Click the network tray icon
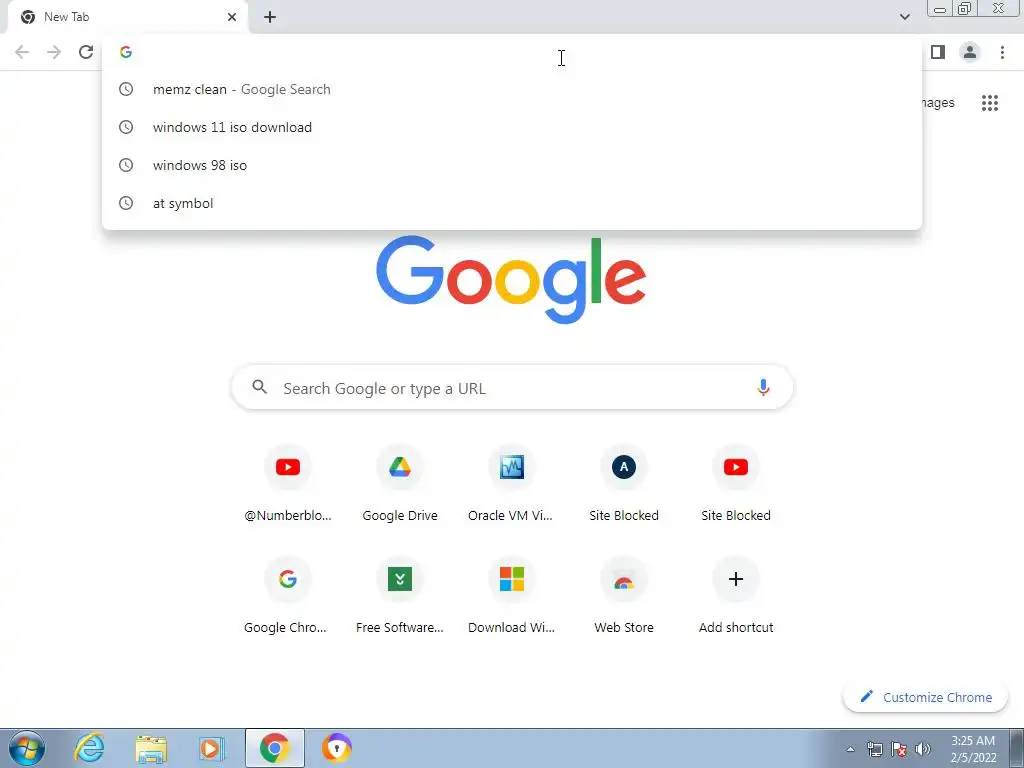Viewport: 1024px width, 768px height. [874, 749]
